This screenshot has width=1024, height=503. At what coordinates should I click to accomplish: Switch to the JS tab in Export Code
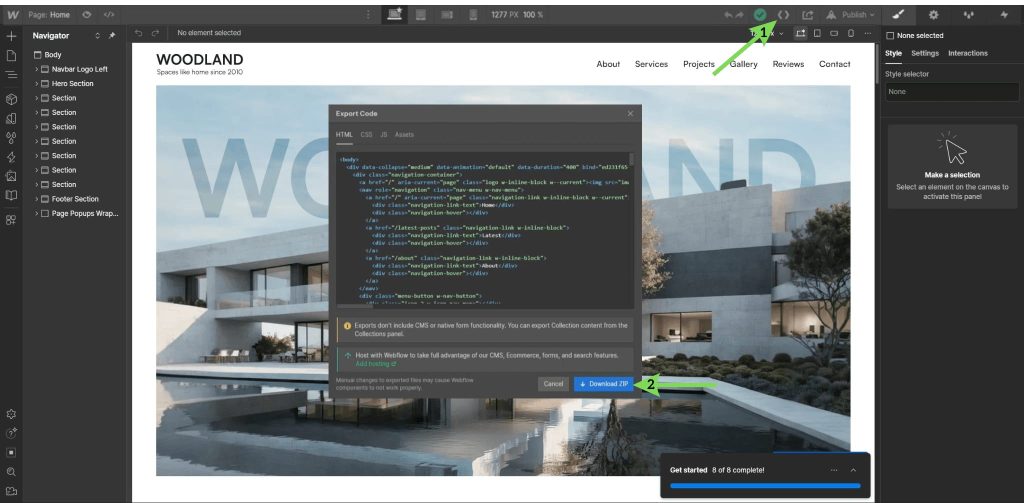click(384, 135)
